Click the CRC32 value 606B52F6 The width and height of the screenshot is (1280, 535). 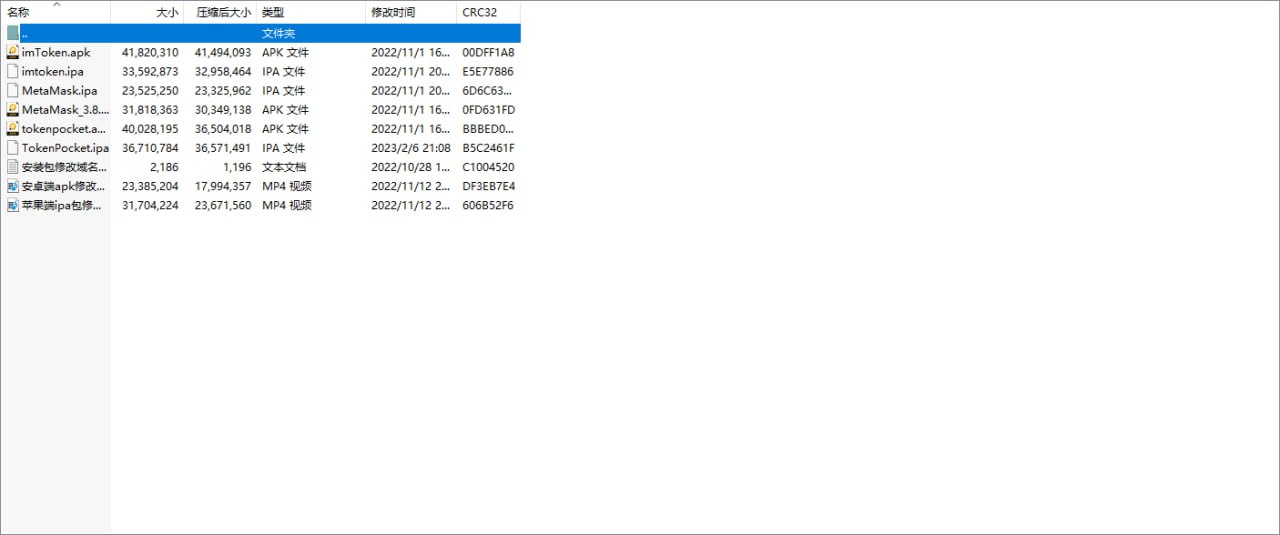pos(488,205)
